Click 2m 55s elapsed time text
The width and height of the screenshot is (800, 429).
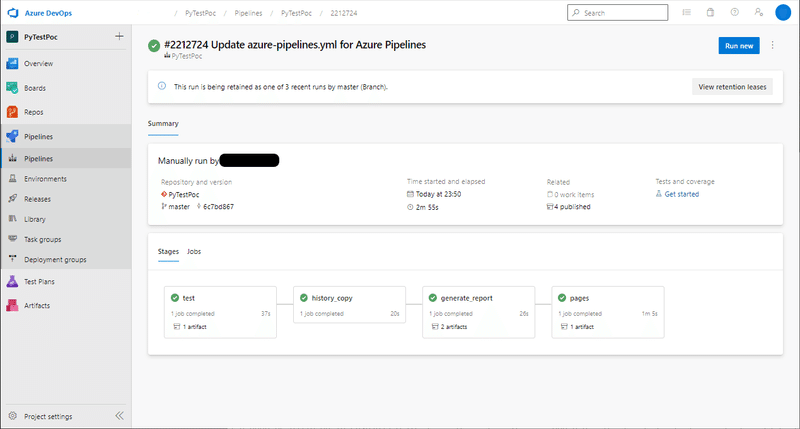[427, 207]
